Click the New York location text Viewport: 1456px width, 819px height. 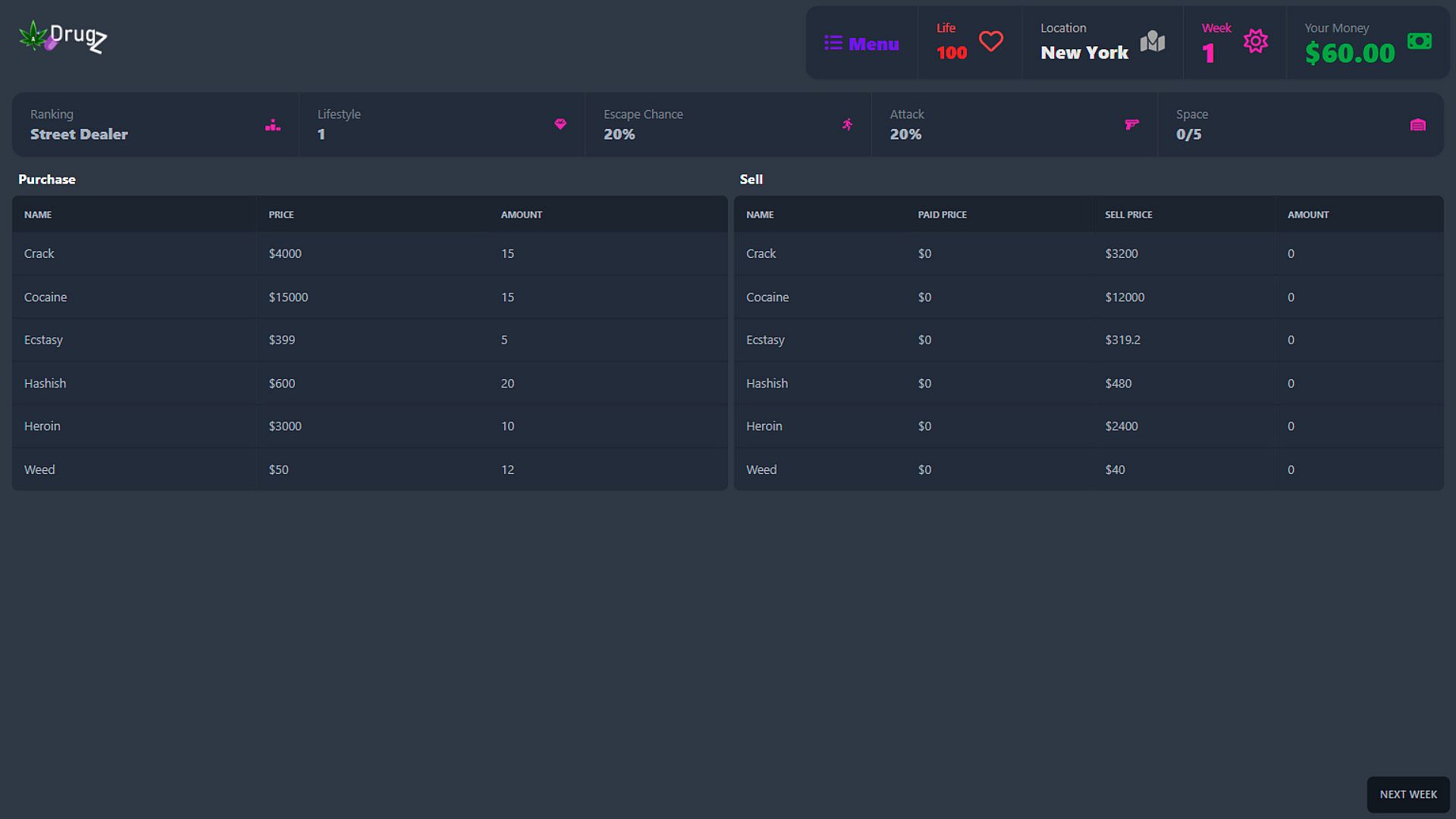coord(1084,53)
